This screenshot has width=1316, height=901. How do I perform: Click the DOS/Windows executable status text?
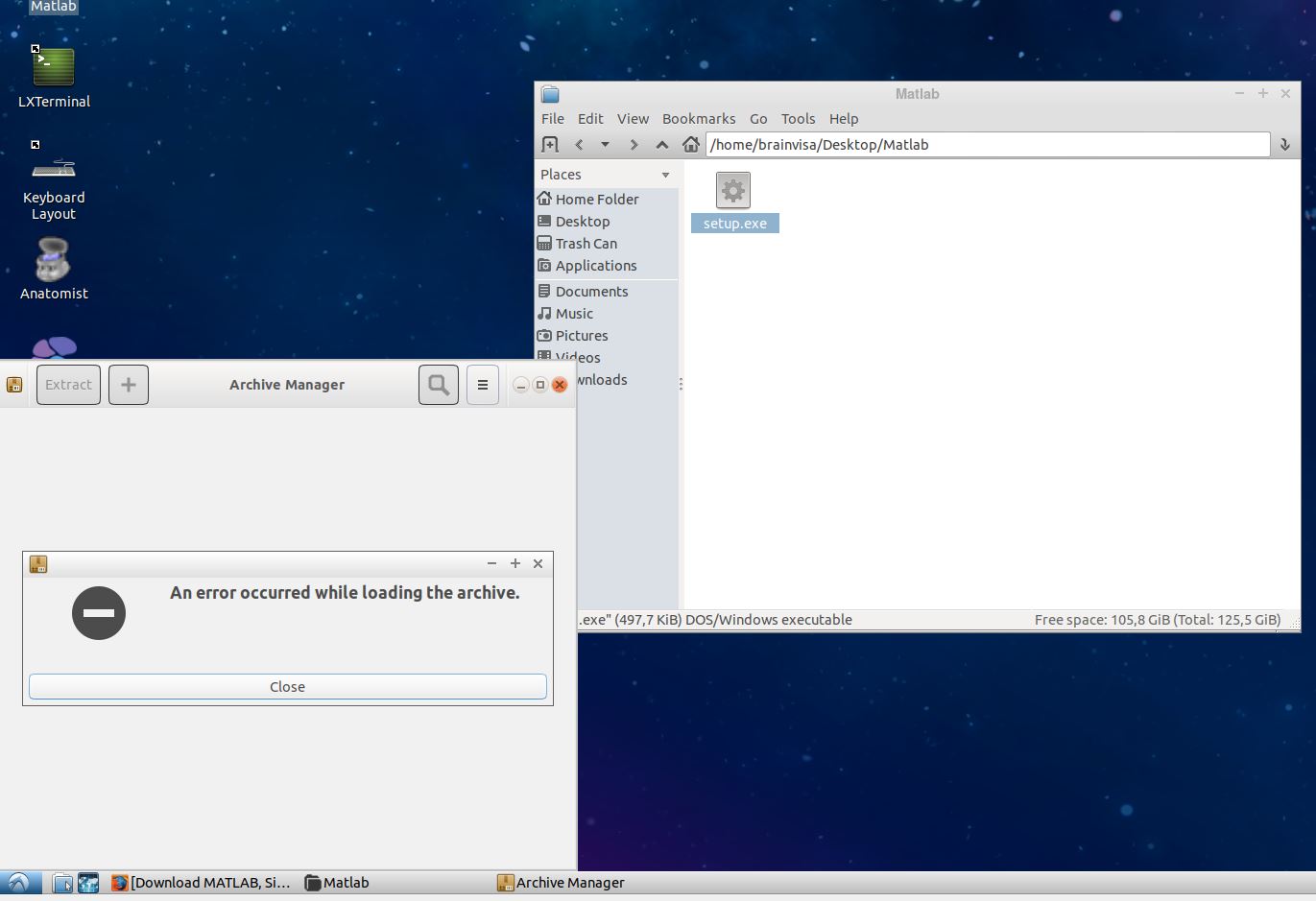coord(769,620)
